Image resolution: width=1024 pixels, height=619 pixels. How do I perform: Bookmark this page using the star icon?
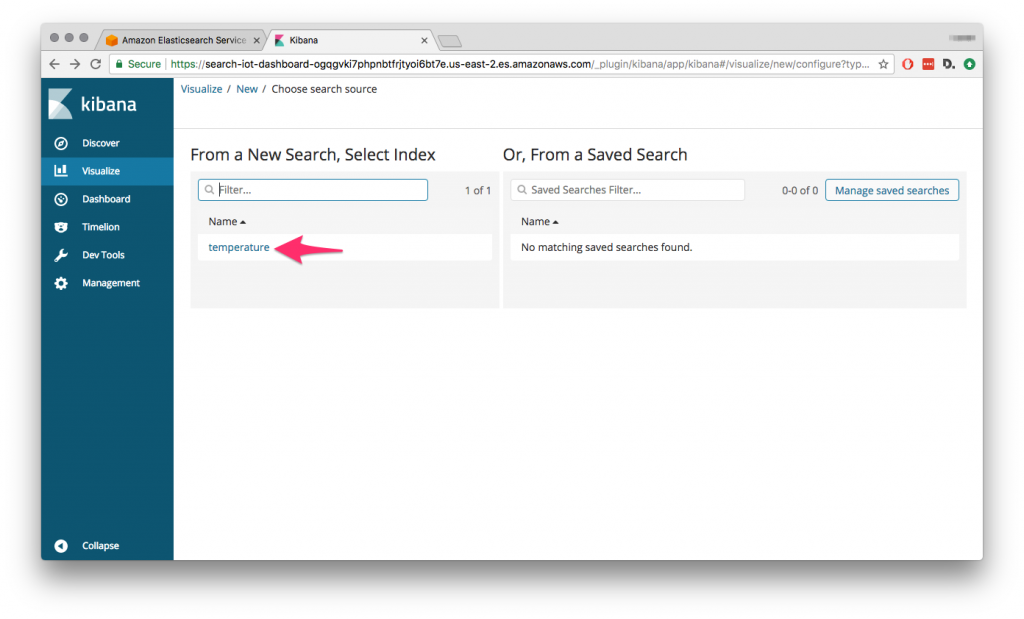[x=885, y=63]
